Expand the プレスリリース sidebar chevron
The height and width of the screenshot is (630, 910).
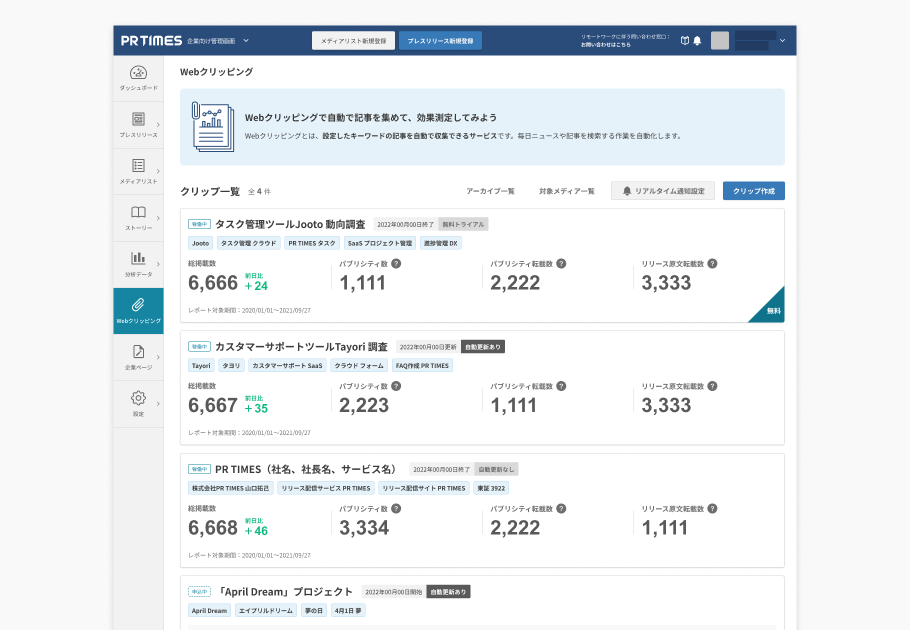pos(158,125)
